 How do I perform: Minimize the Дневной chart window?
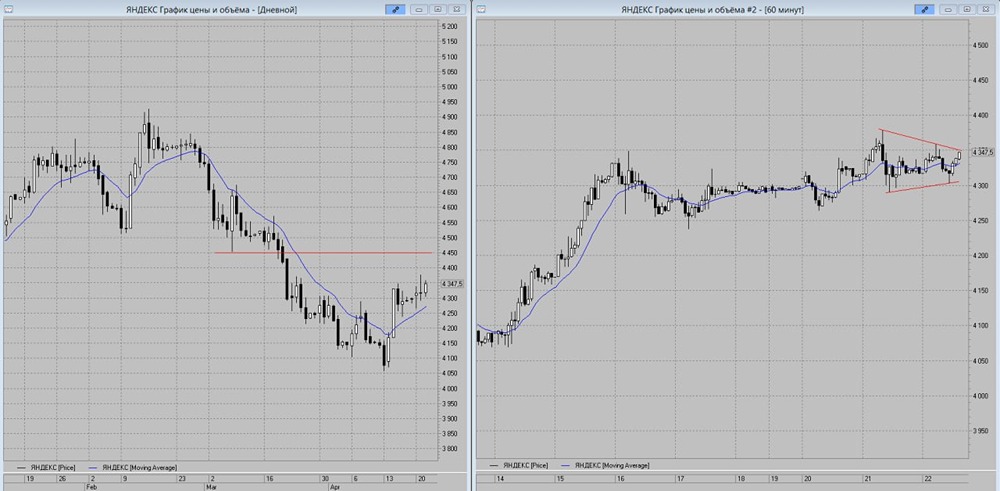pos(419,10)
